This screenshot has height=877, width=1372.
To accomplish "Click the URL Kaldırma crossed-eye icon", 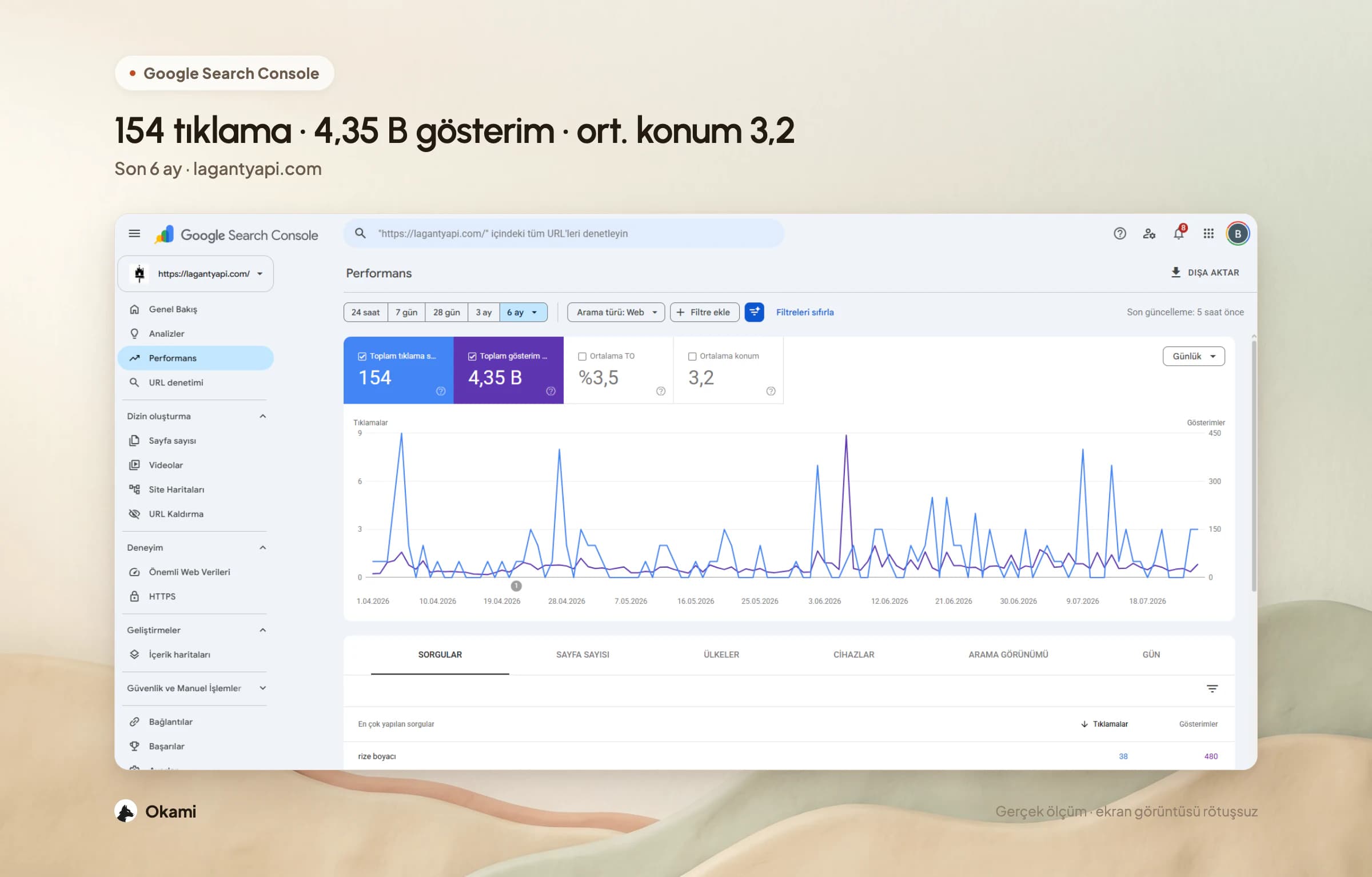I will [x=134, y=514].
